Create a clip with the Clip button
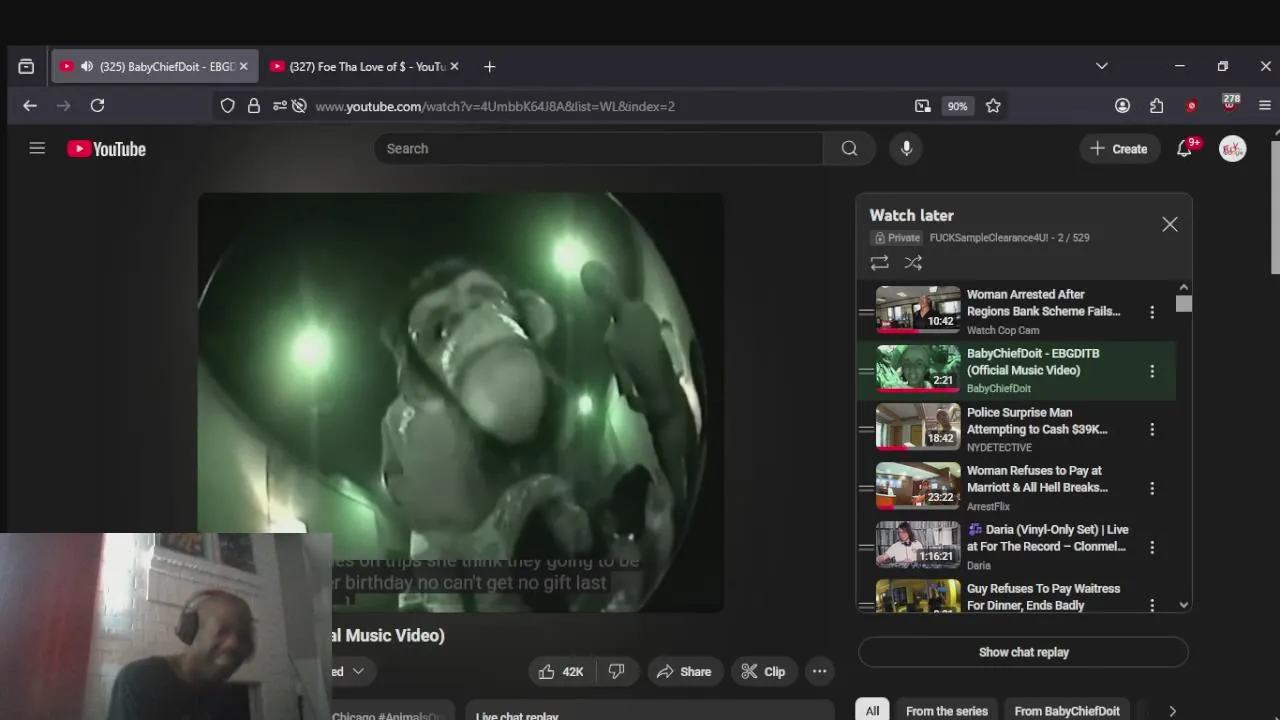The image size is (1280, 720). (x=763, y=672)
